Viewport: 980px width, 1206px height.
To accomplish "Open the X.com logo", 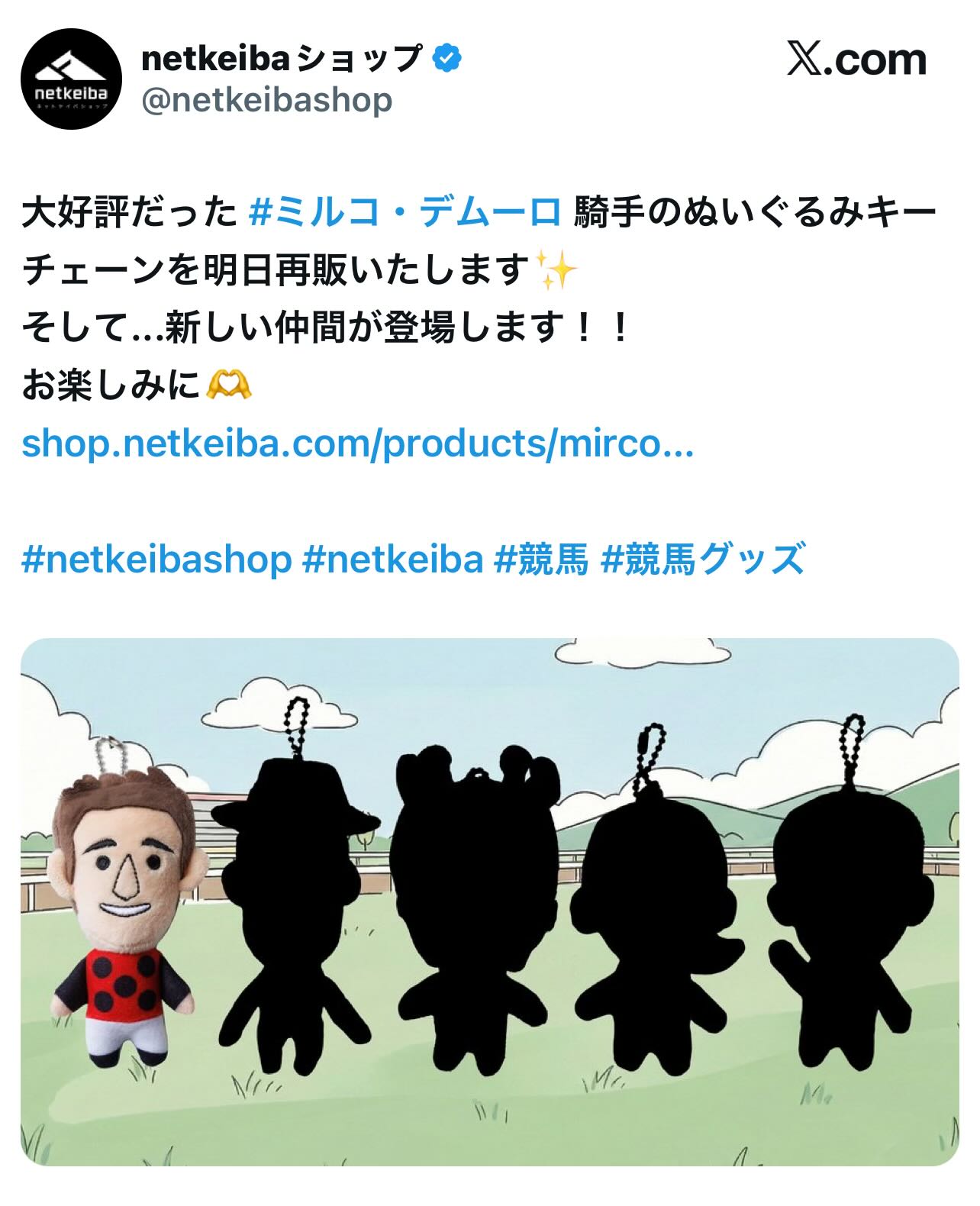I will coord(856,60).
